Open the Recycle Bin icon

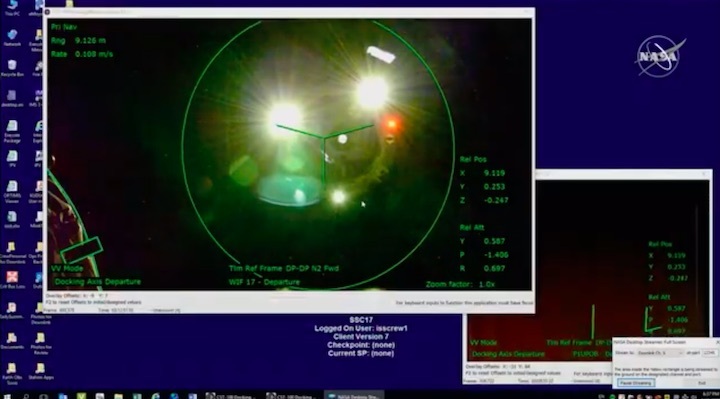(x=12, y=68)
